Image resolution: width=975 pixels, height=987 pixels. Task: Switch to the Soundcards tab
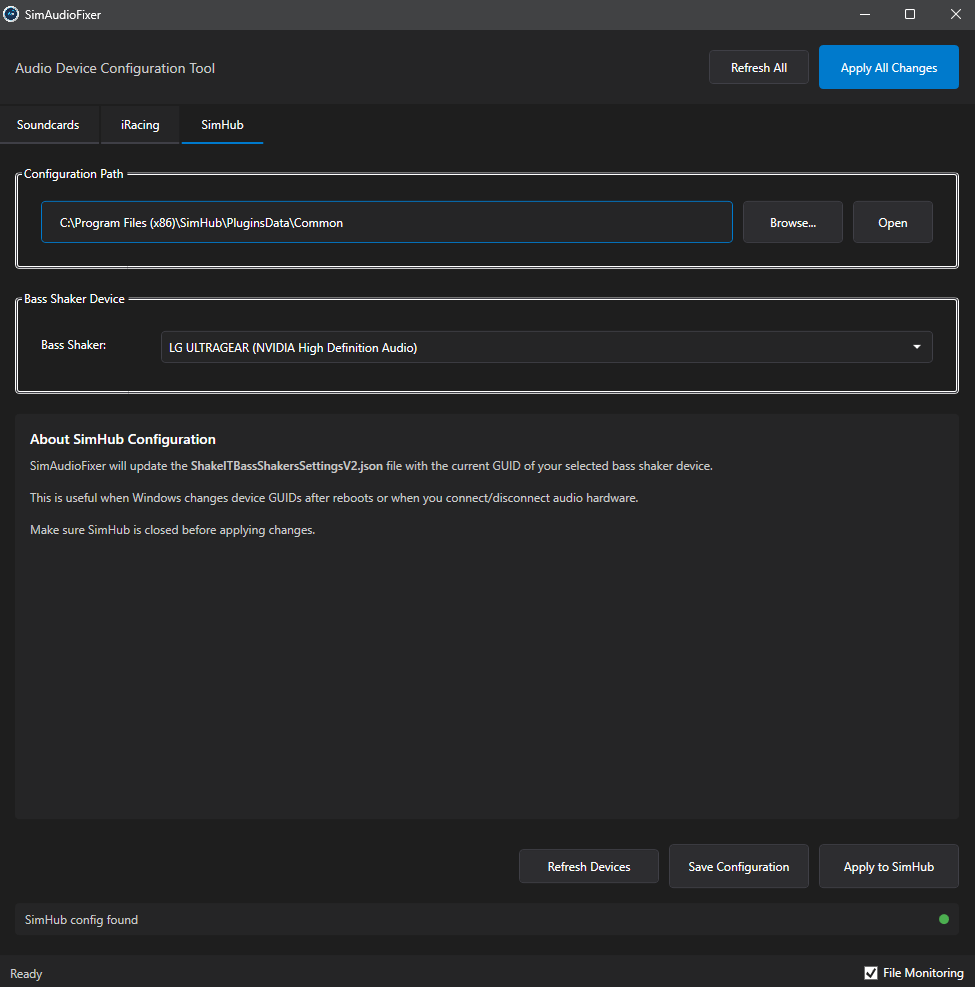click(48, 125)
